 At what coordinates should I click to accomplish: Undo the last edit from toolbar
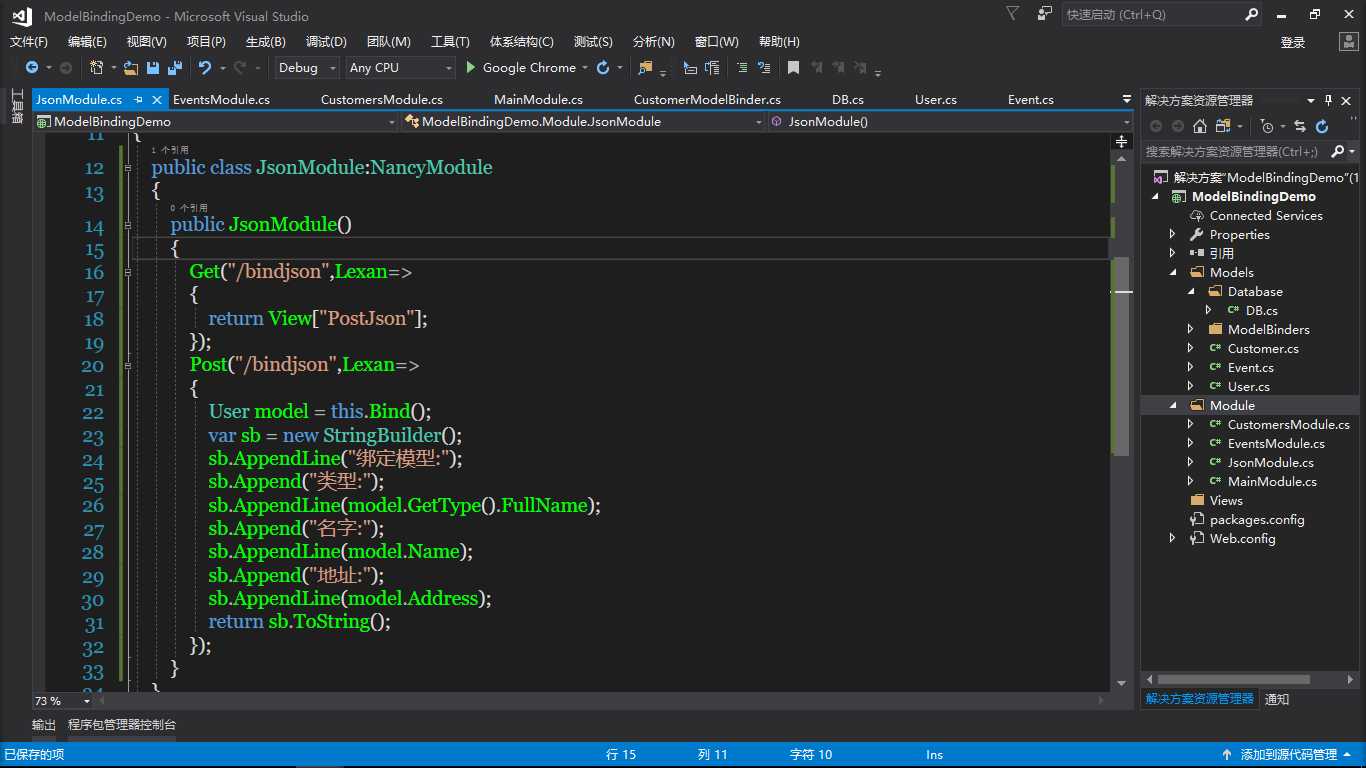tap(205, 68)
